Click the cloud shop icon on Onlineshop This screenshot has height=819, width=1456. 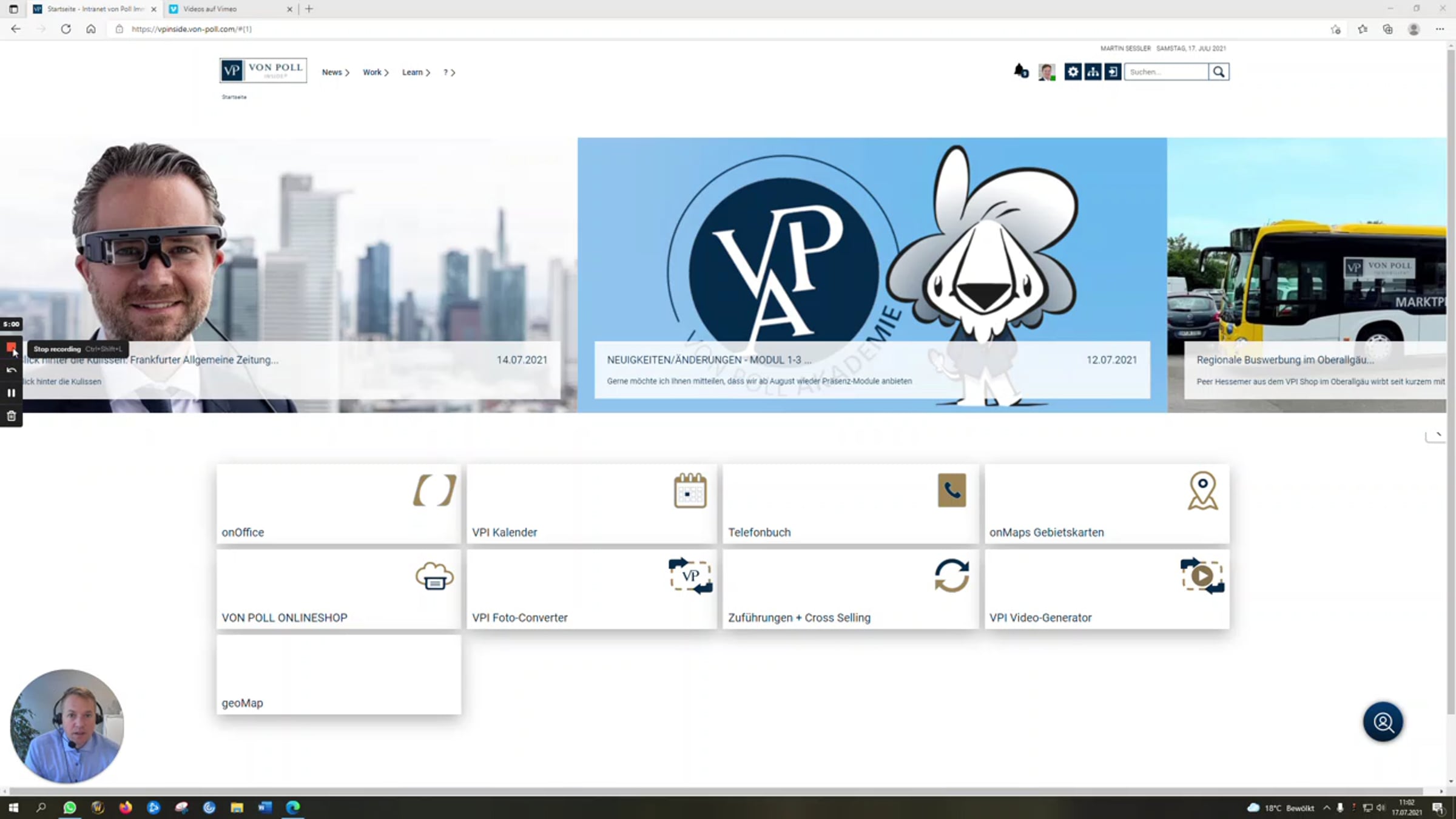(x=434, y=576)
